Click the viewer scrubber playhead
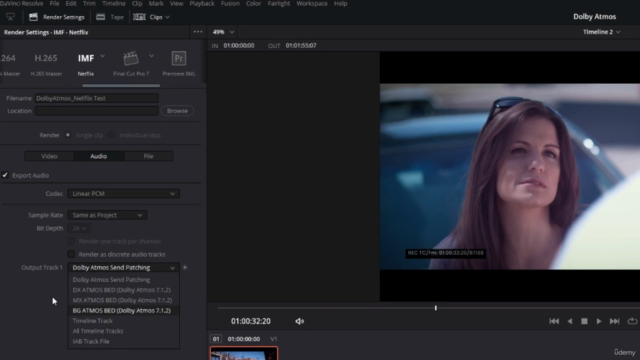 pos(436,308)
